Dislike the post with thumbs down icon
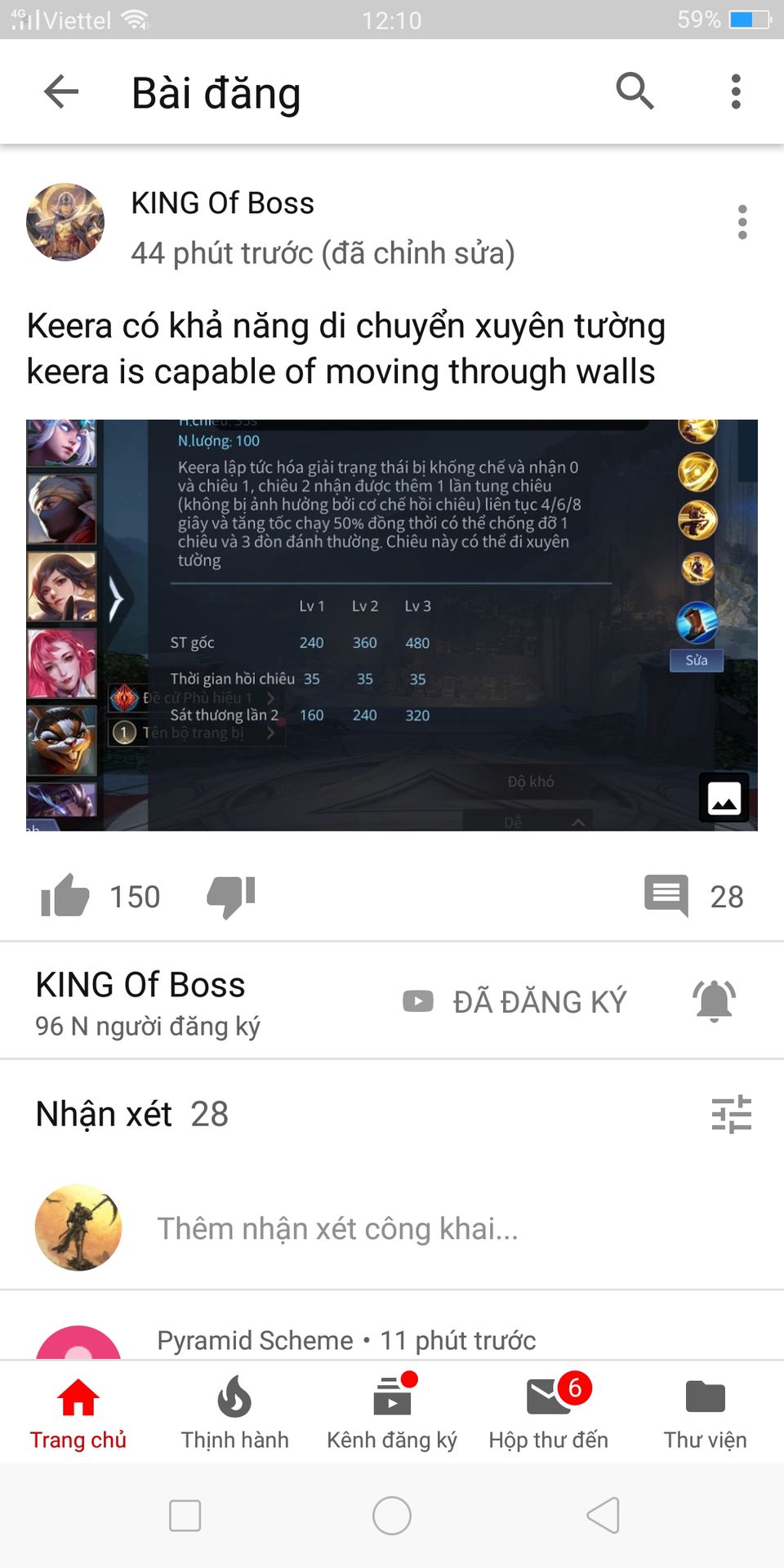Viewport: 784px width, 1568px height. 231,897
